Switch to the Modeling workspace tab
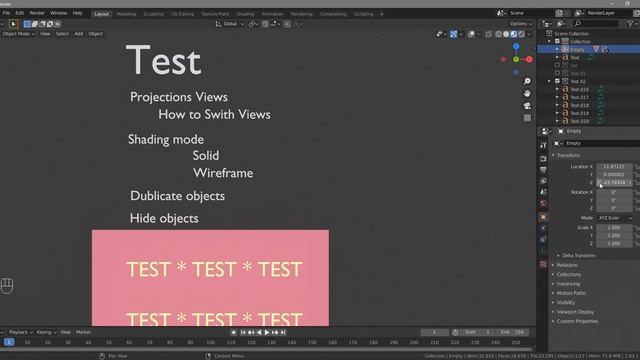Screen dimensions: 640x360 (126, 14)
